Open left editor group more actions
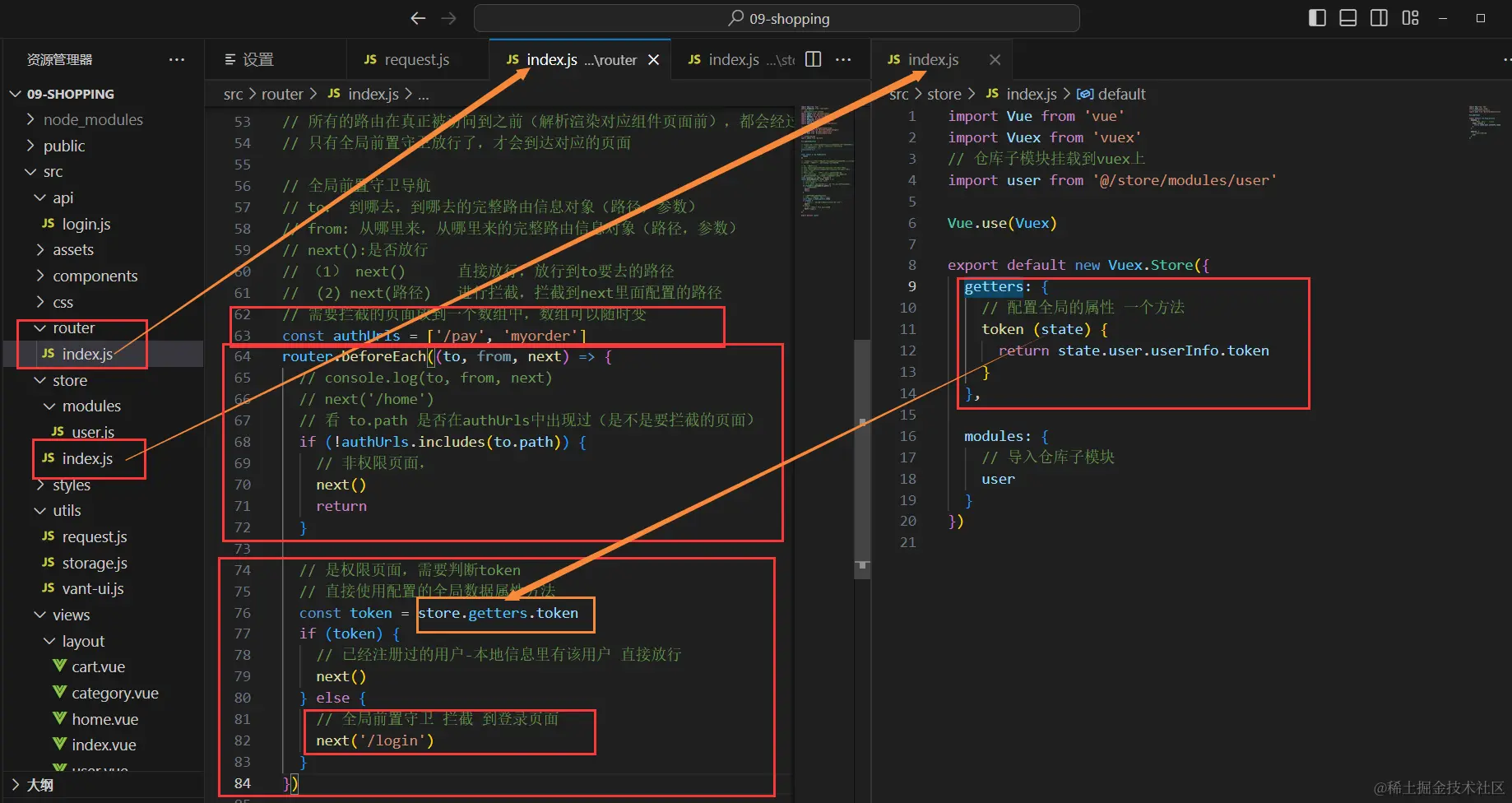Screen dimensions: 1512x803 click(843, 59)
